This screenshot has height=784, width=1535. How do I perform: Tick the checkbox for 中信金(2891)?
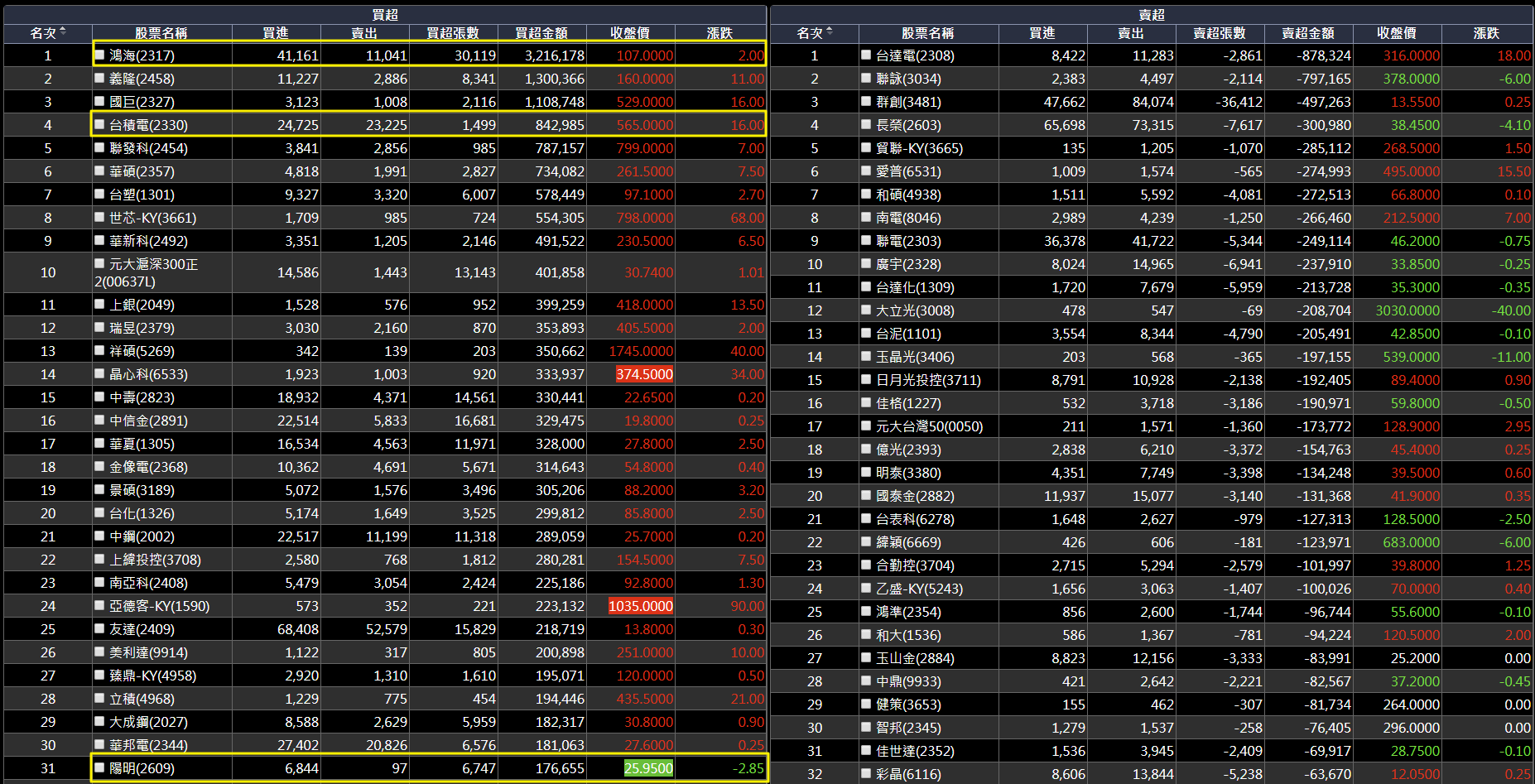coord(99,420)
